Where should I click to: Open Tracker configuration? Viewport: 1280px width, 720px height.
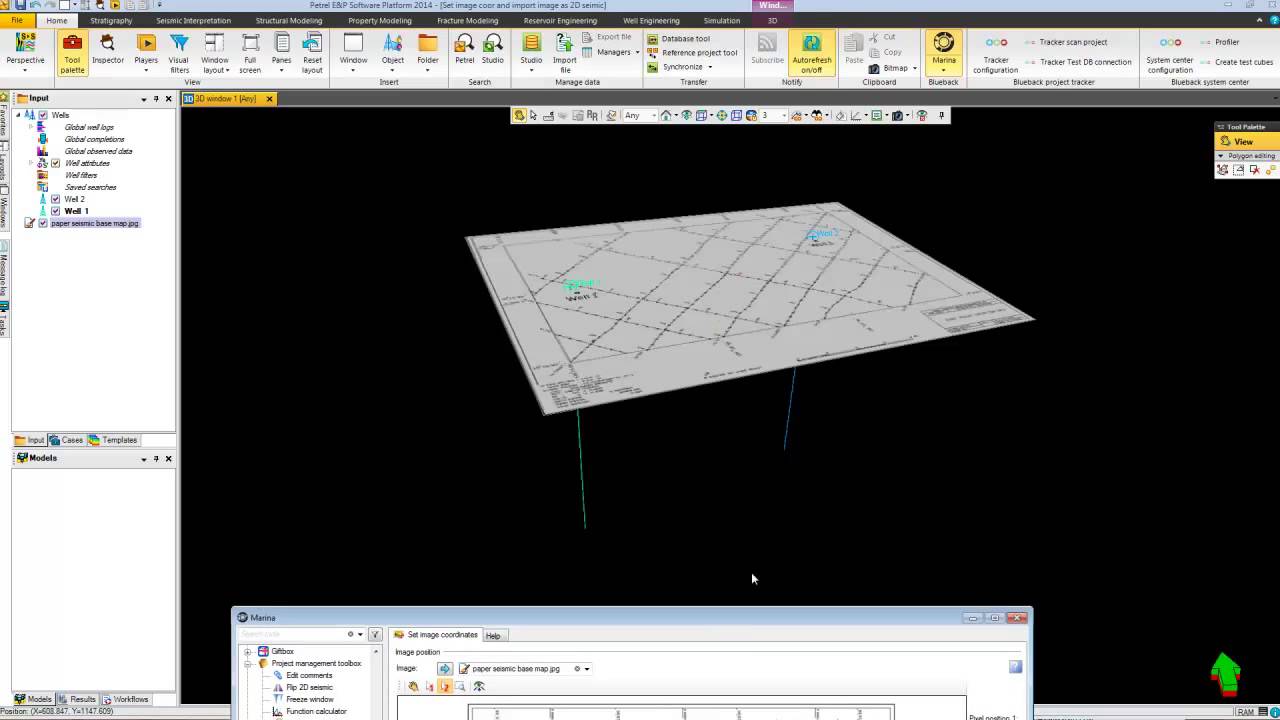(x=996, y=54)
